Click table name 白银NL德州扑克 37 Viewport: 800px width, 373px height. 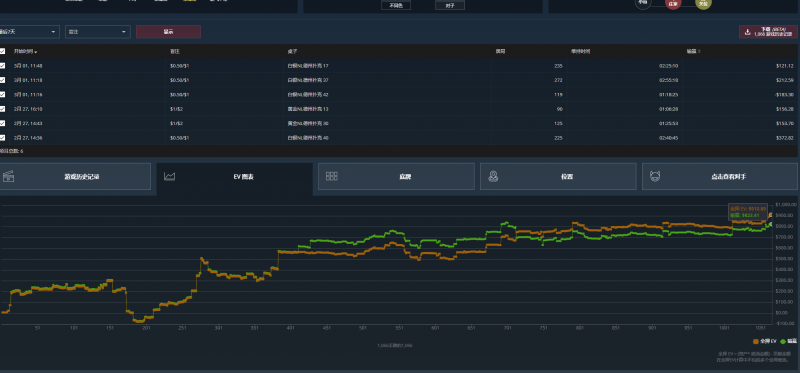coord(308,80)
